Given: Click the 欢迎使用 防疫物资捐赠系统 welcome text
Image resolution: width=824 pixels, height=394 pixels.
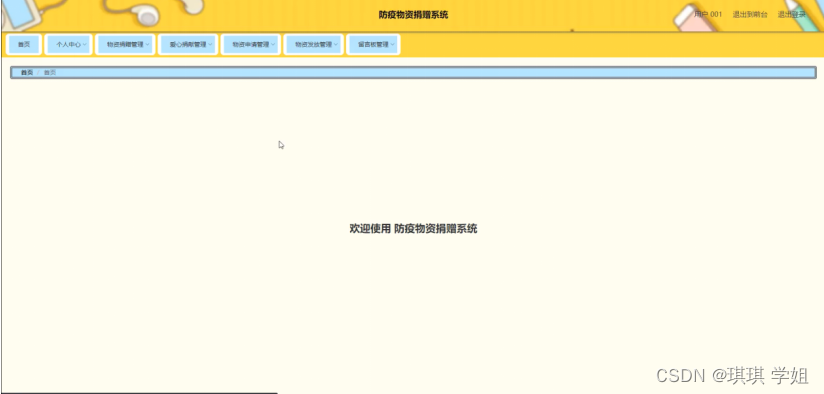Looking at the screenshot, I should point(414,229).
